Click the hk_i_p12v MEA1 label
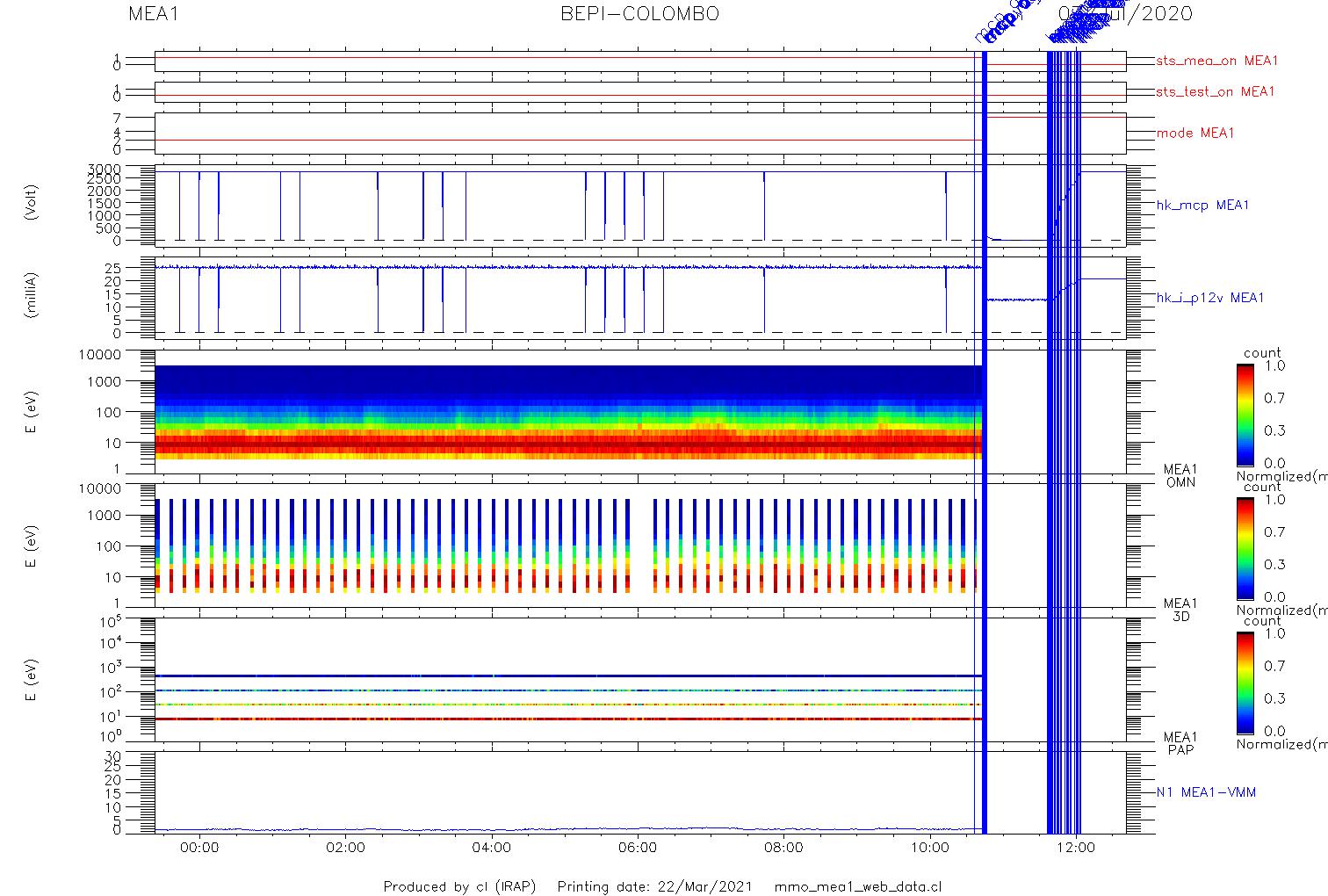The width and height of the screenshot is (1328, 896). 1209,298
